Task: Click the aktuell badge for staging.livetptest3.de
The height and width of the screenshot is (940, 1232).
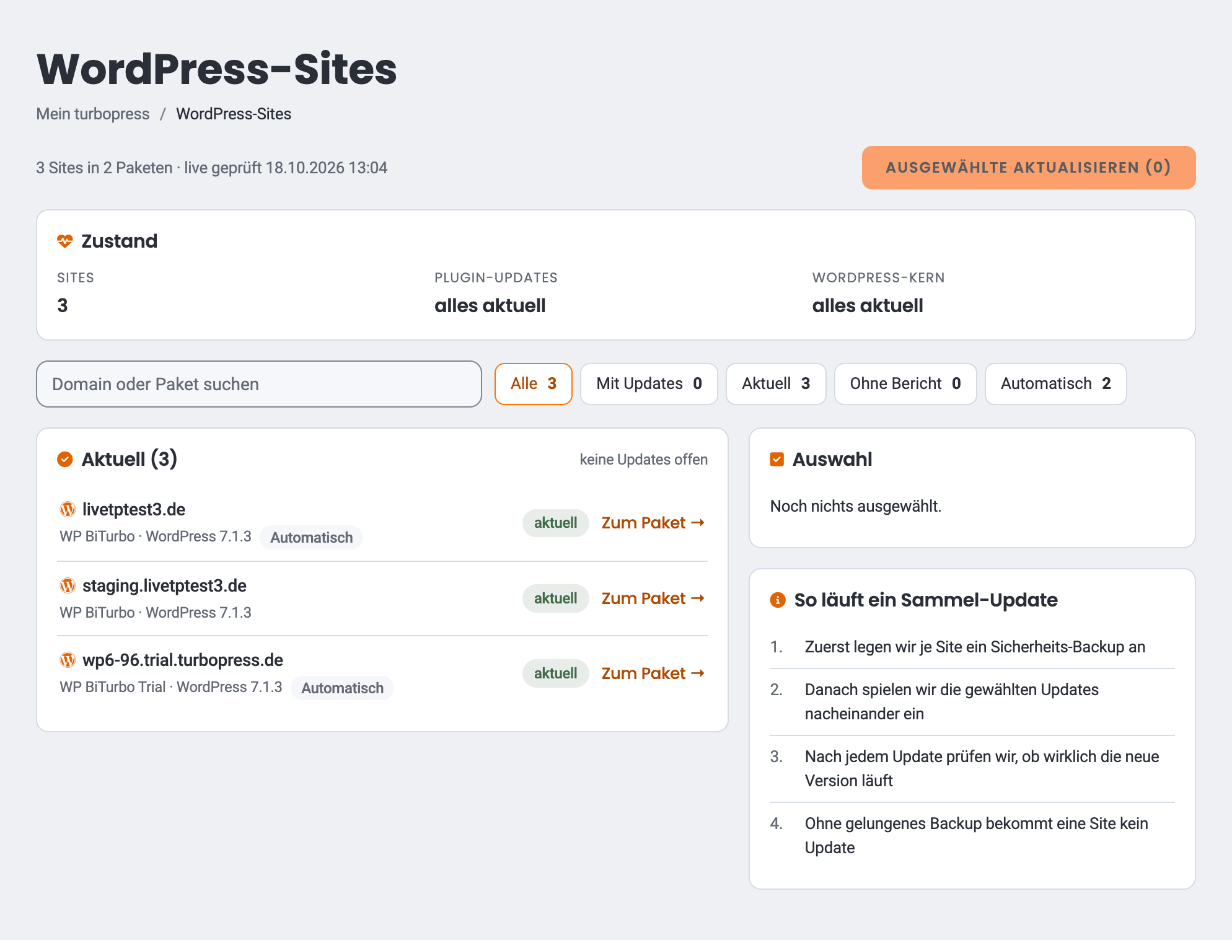Action: (x=556, y=598)
